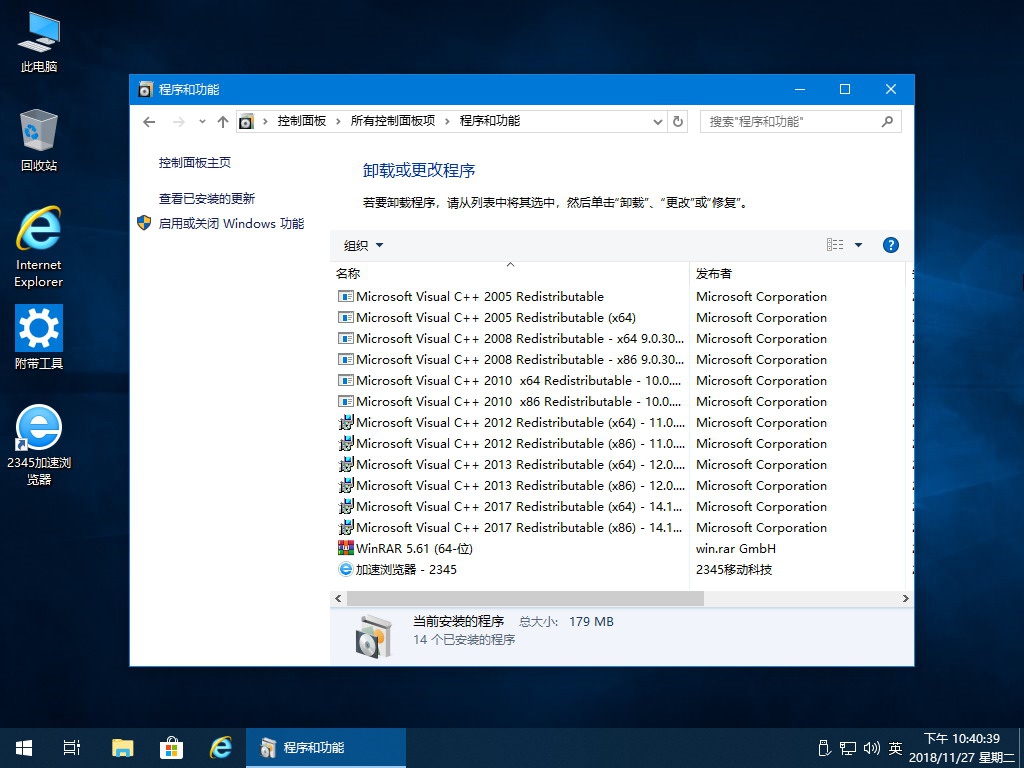The height and width of the screenshot is (768, 1024).
Task: Click the volume icon in system tray
Action: coord(871,748)
